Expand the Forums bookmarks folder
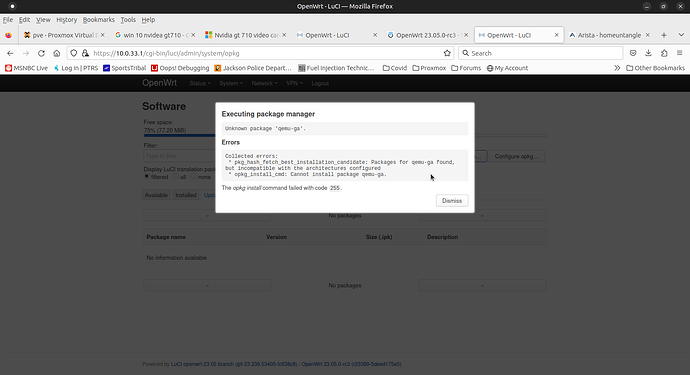 click(466, 68)
